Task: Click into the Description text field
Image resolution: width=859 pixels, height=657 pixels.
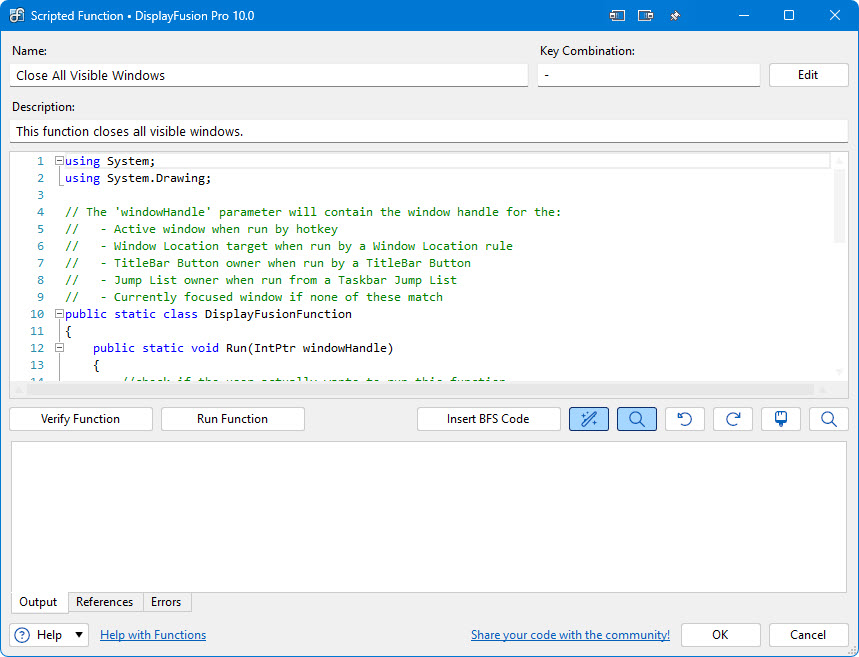Action: (430, 131)
